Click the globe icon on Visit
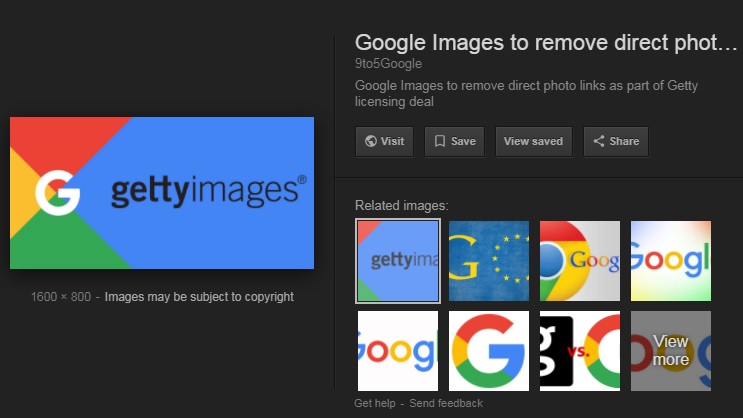 tap(371, 141)
